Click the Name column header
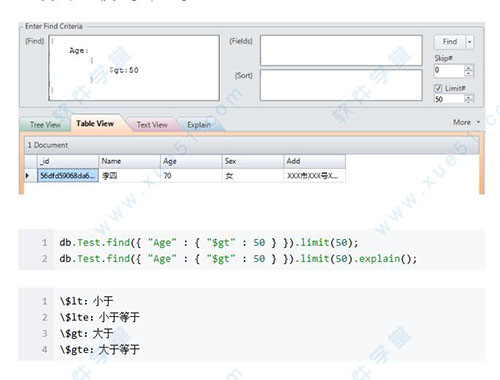500x380 pixels. (x=129, y=161)
